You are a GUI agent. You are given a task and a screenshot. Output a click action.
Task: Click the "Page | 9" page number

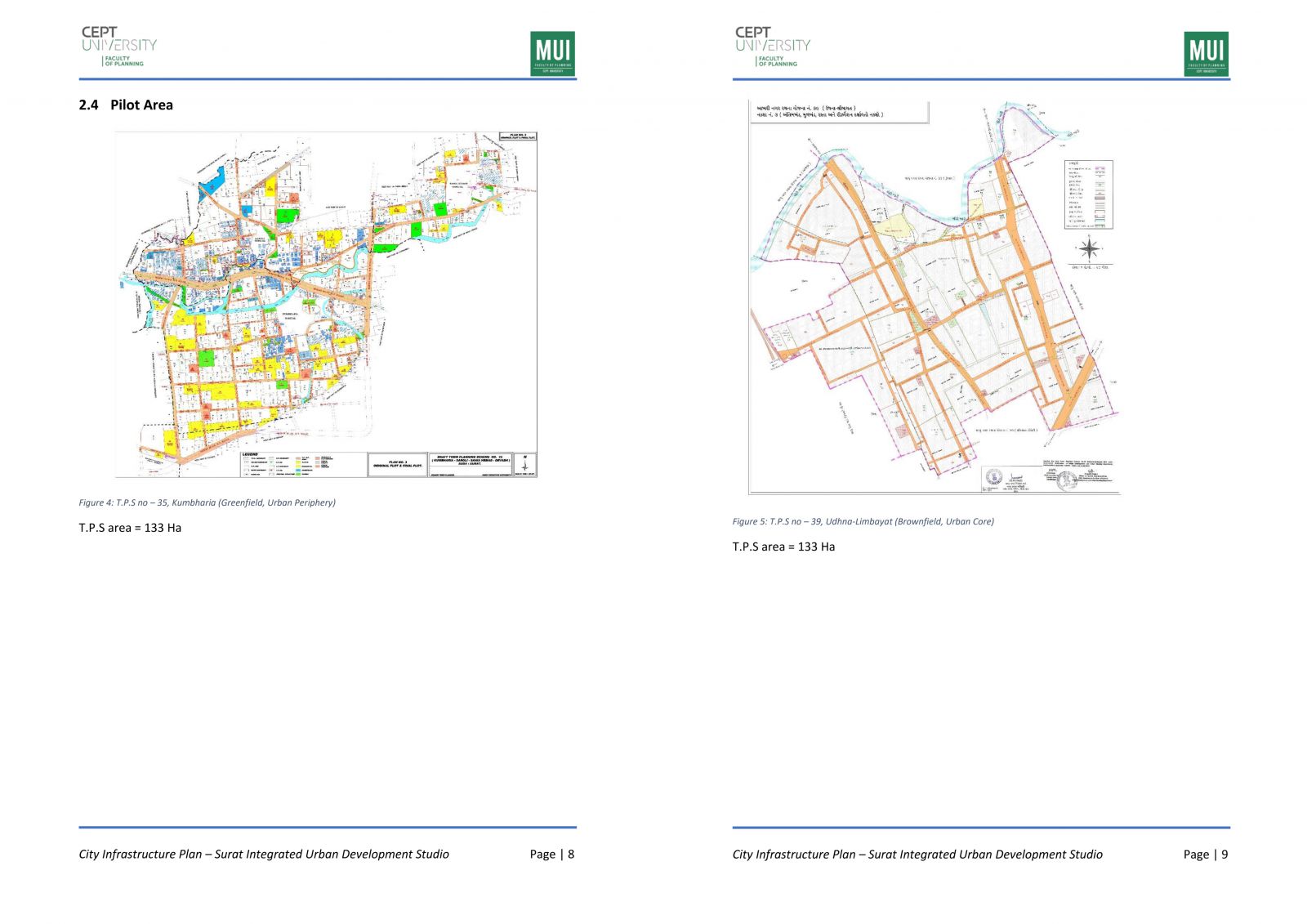(x=1206, y=854)
